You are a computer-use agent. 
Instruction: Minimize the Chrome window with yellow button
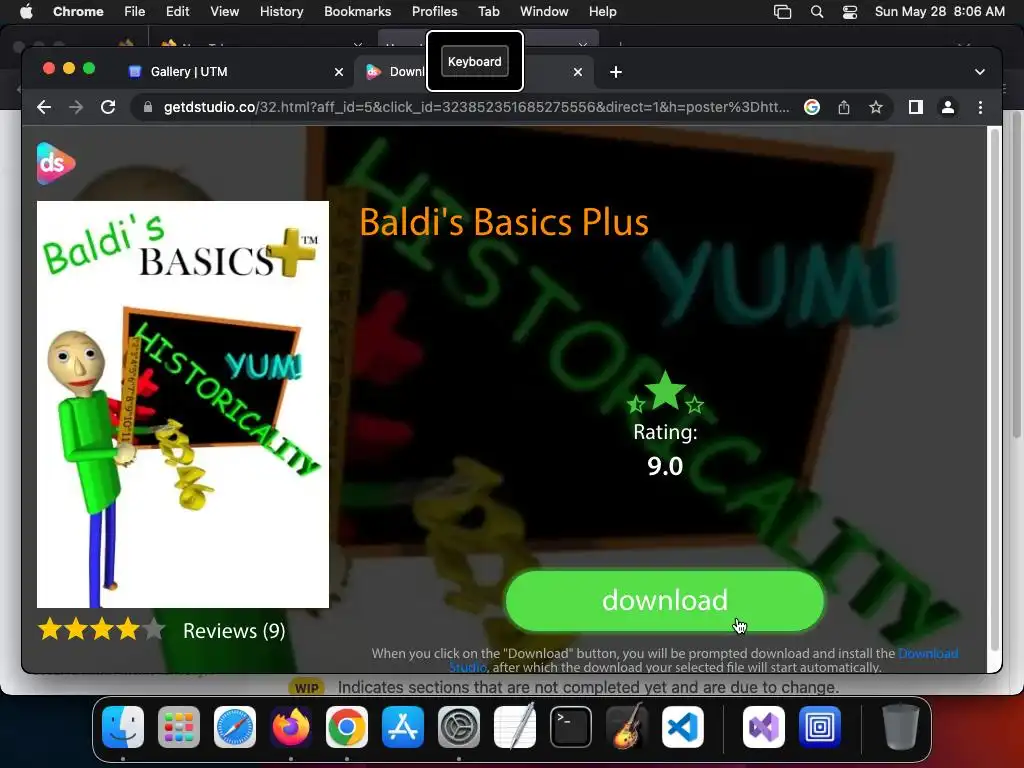coord(69,69)
